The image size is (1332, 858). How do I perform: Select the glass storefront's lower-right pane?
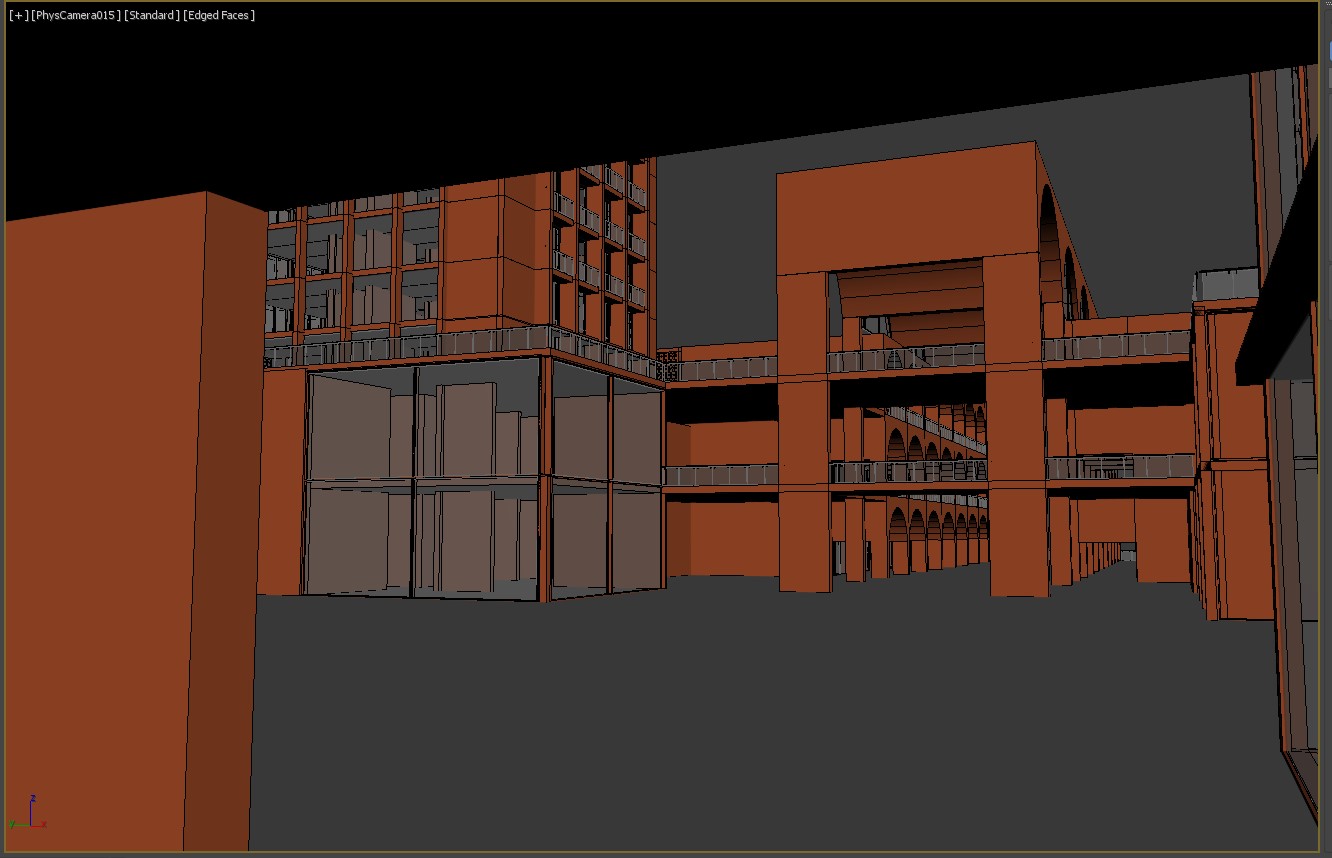click(x=636, y=538)
